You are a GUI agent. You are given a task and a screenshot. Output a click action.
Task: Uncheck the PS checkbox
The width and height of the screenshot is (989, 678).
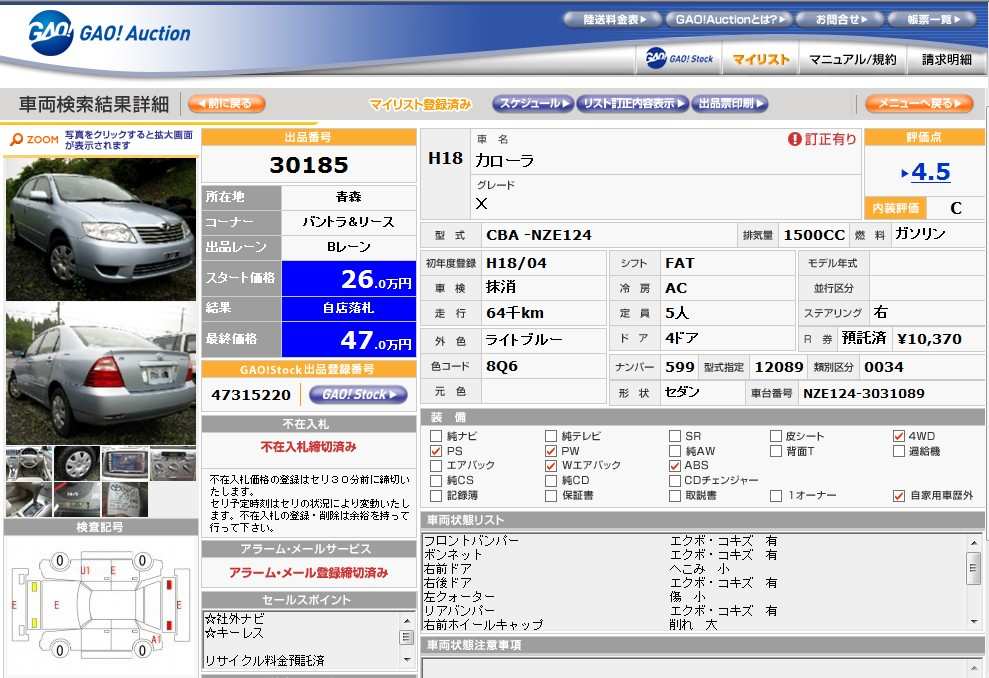(436, 451)
